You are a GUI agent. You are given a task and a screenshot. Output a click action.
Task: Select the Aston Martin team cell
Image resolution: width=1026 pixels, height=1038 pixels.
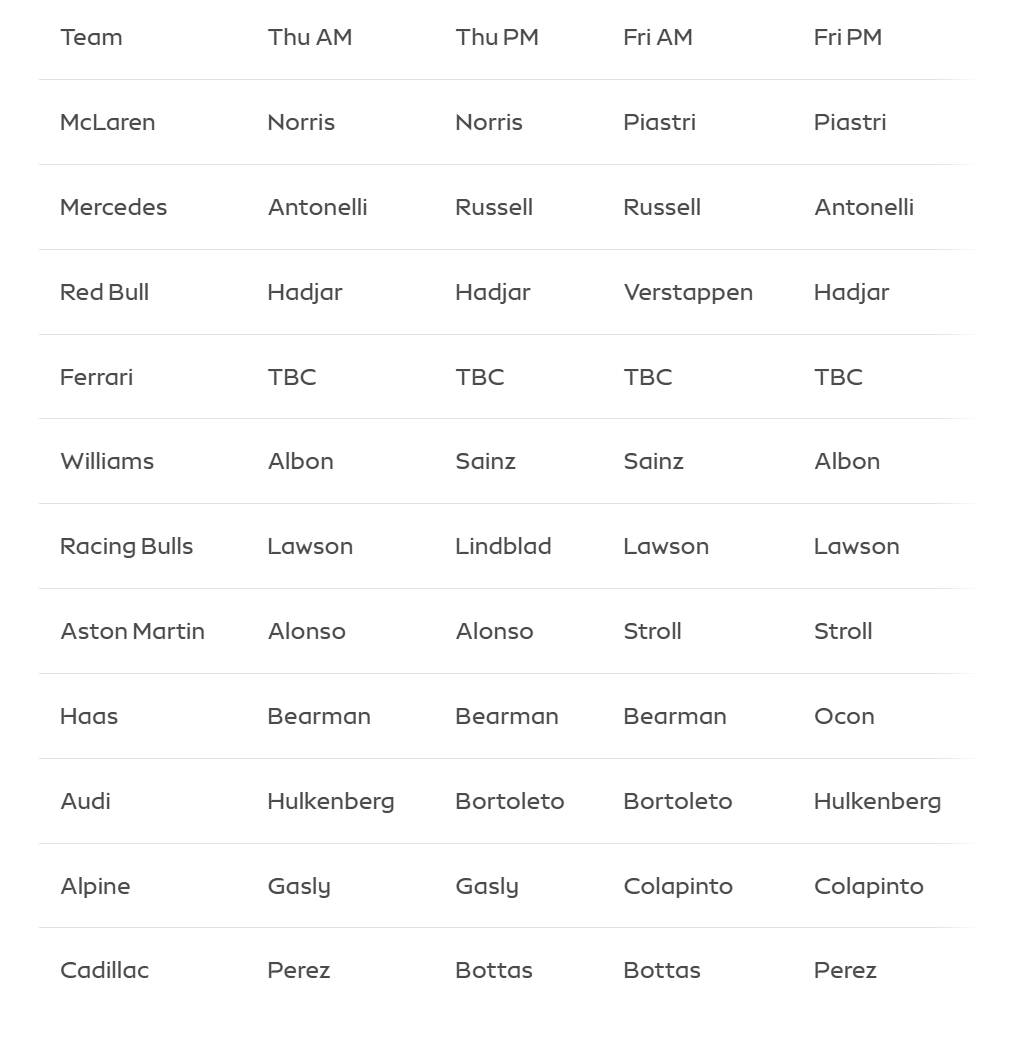(132, 631)
